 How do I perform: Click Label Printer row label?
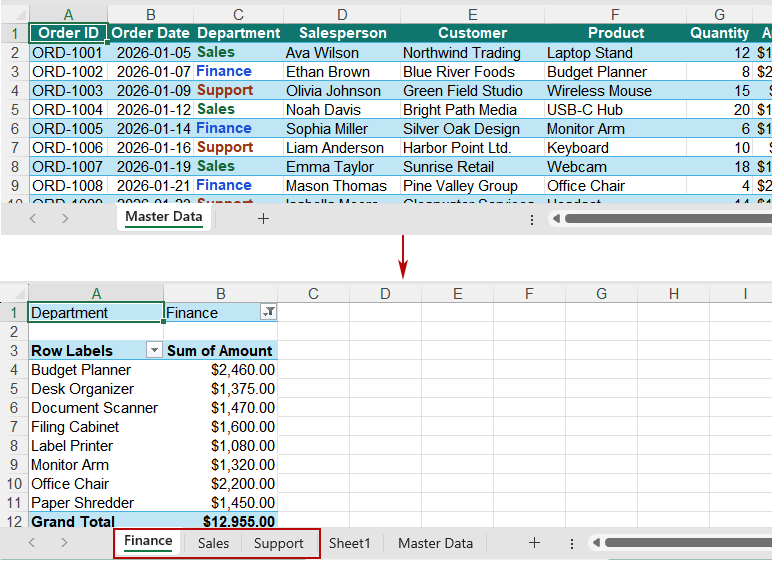pyautogui.click(x=96, y=446)
